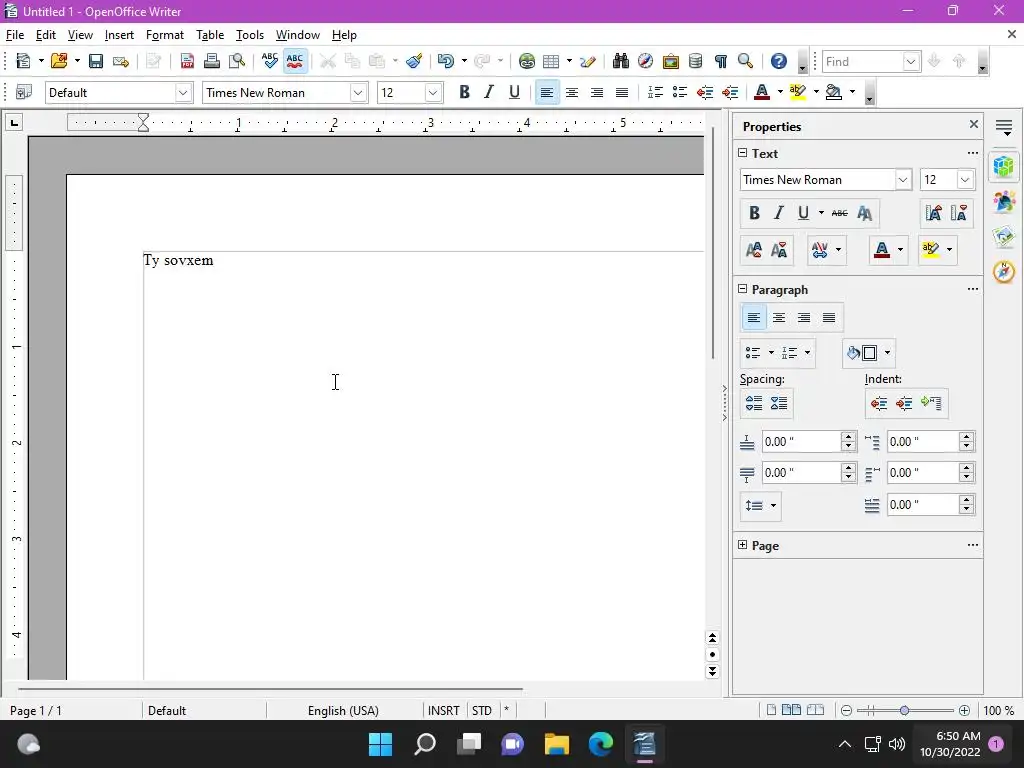
Task: Toggle AutoSpellcheck on the toolbar
Action: tap(295, 61)
